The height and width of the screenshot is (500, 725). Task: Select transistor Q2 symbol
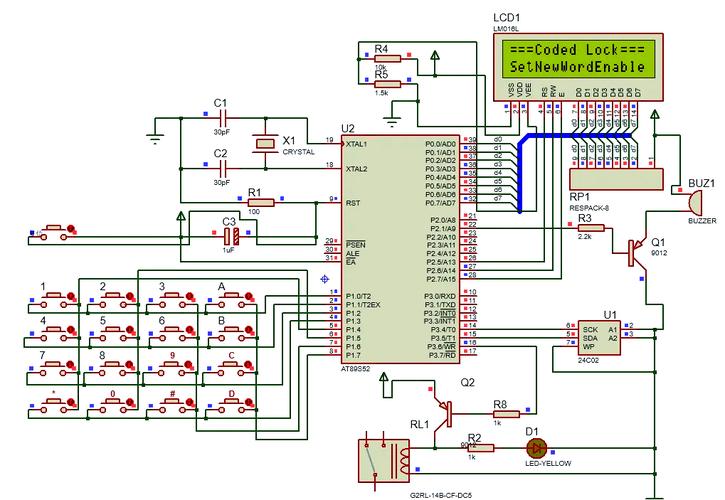(x=443, y=413)
